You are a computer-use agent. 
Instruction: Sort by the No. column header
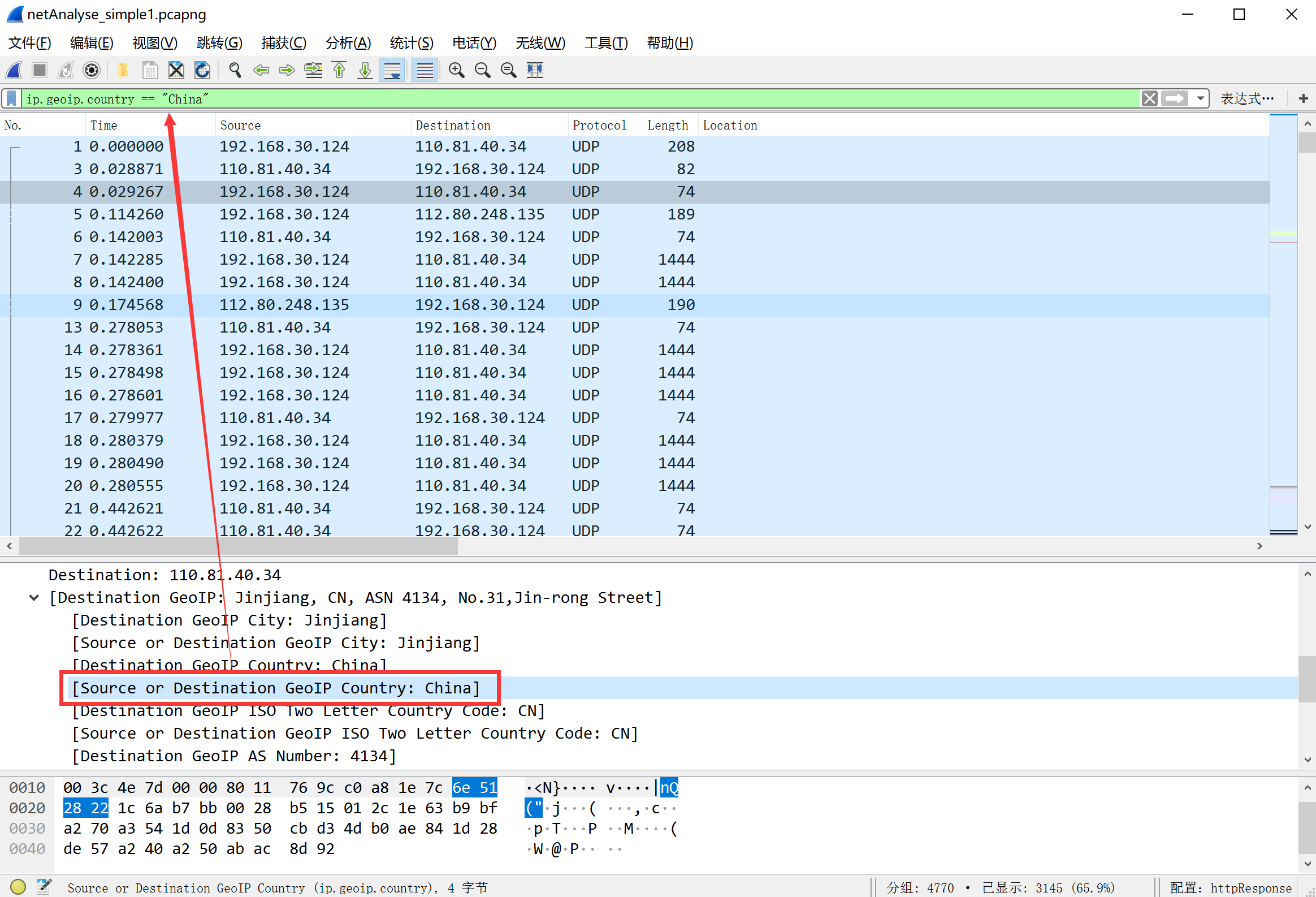43,125
